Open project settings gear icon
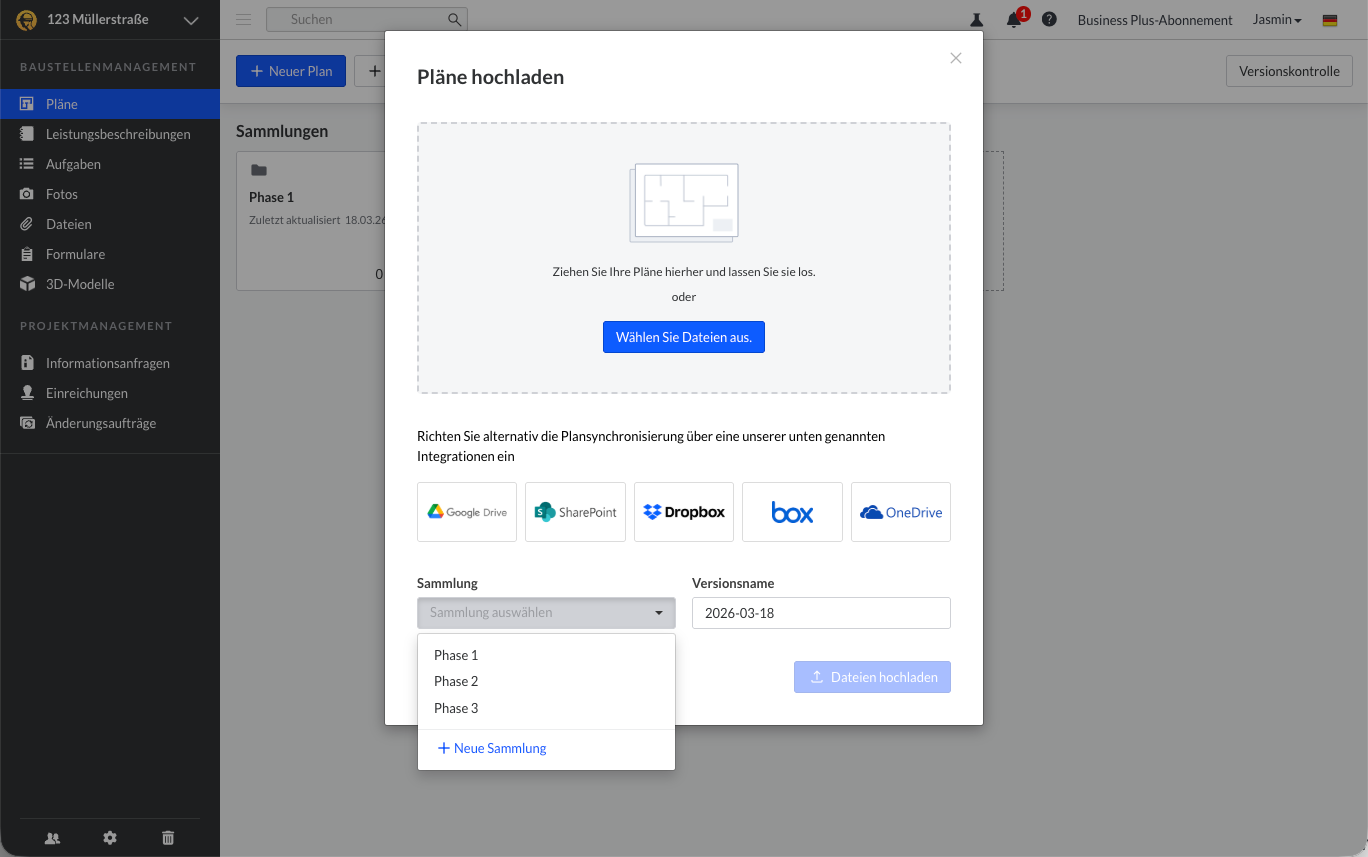Viewport: 1368px width, 857px height. click(x=110, y=838)
